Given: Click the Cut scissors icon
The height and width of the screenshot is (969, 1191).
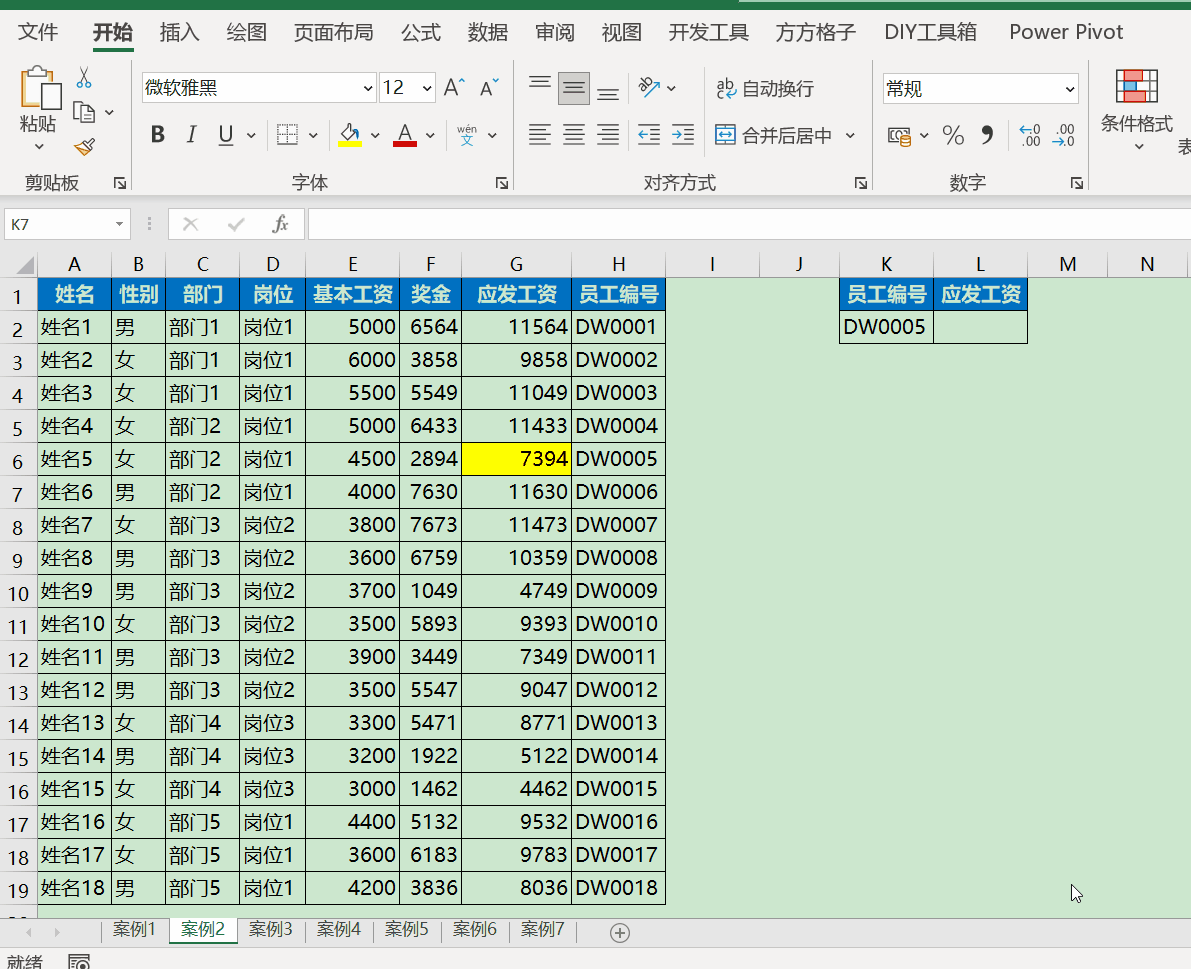Looking at the screenshot, I should click(x=84, y=77).
